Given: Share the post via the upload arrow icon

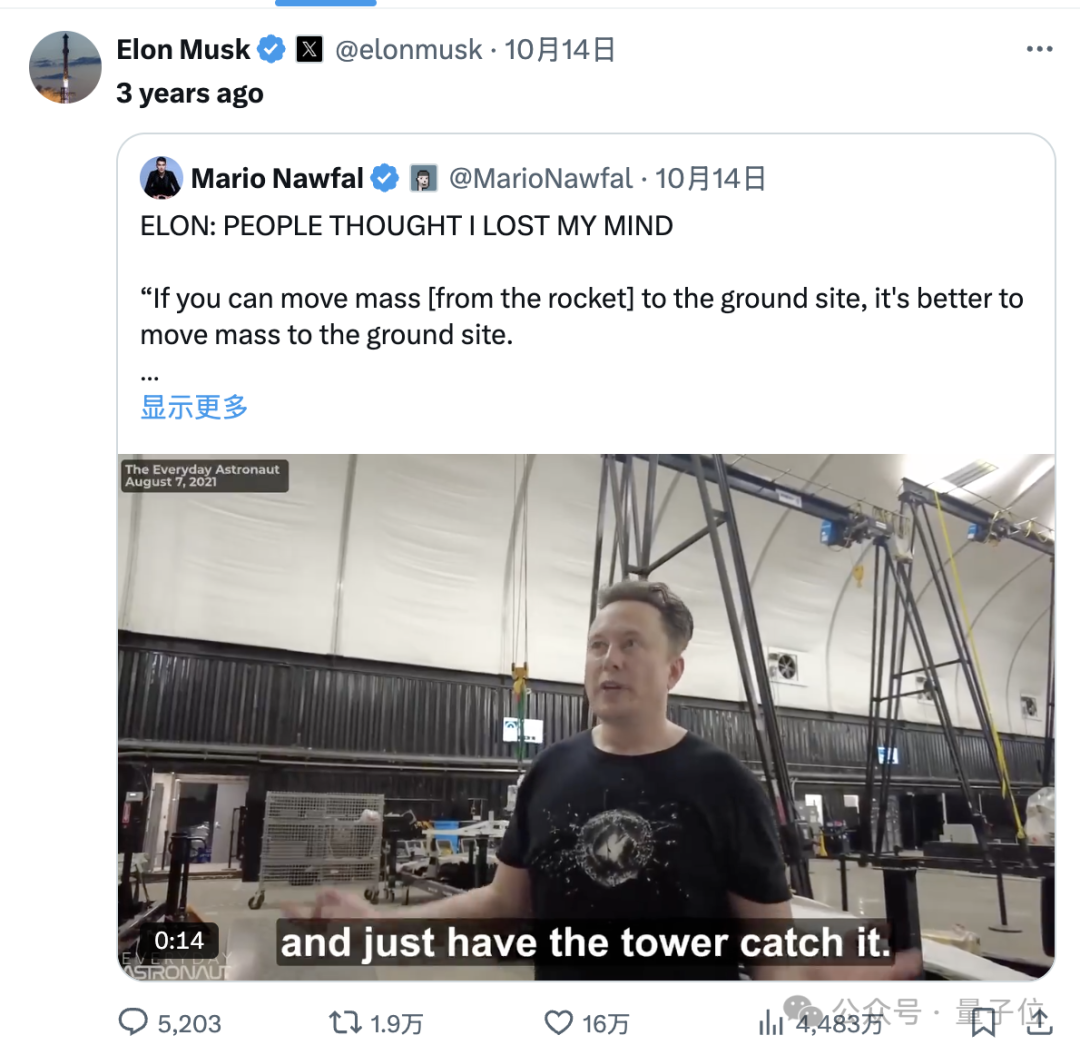Looking at the screenshot, I should [x=1039, y=1022].
